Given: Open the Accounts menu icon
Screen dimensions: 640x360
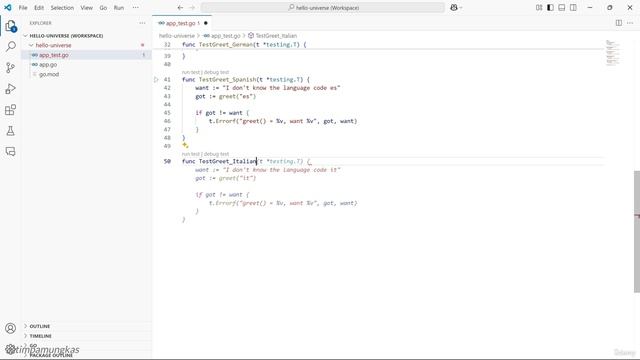Looking at the screenshot, I should (11, 328).
